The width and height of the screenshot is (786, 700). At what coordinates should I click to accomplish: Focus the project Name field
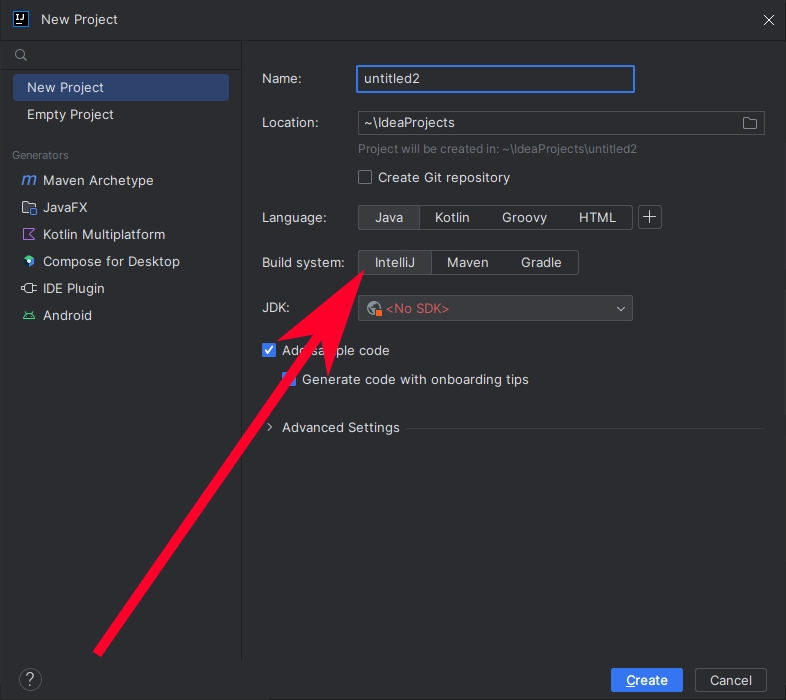495,79
